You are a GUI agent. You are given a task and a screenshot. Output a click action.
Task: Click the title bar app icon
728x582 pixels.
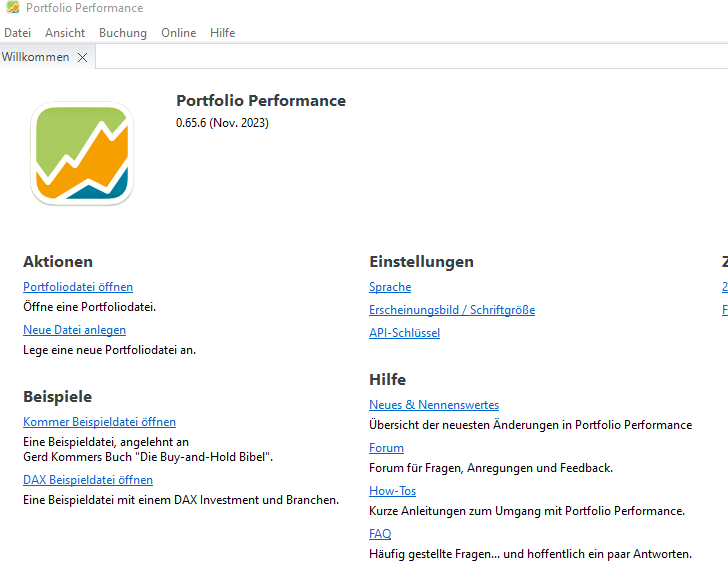click(x=12, y=8)
